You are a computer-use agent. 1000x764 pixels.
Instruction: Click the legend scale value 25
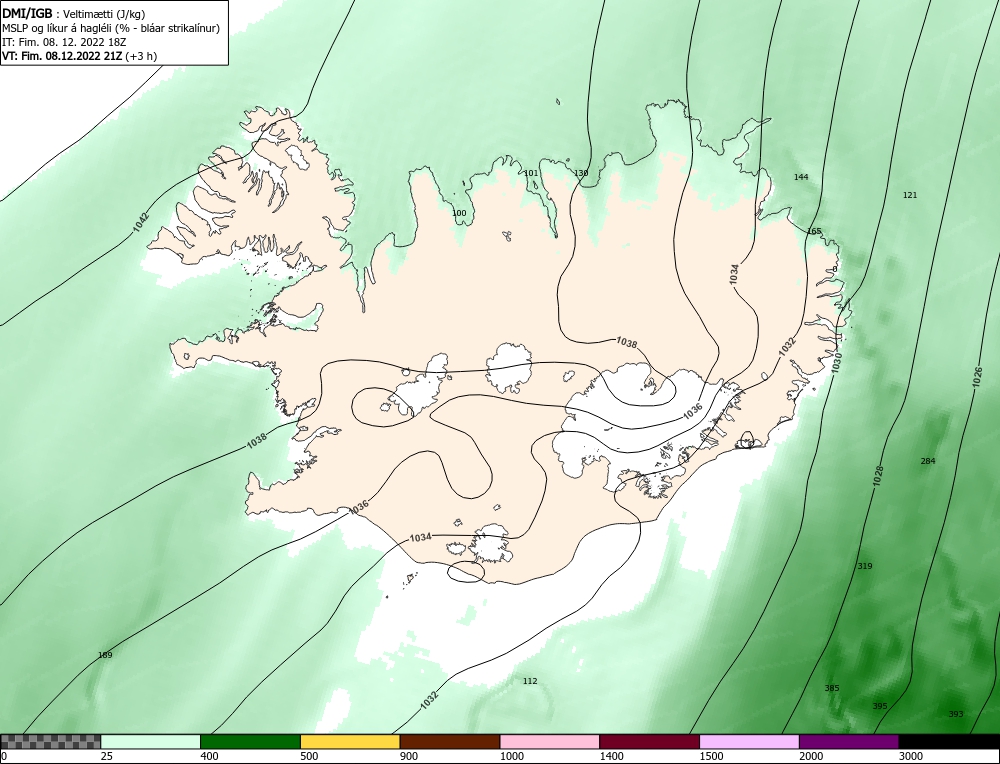tap(107, 756)
